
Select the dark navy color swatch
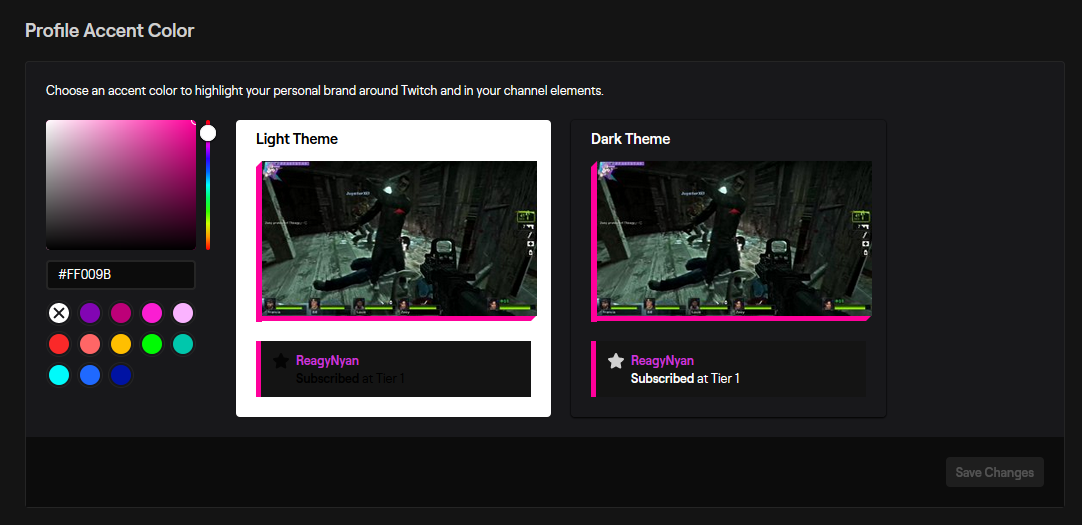click(121, 375)
